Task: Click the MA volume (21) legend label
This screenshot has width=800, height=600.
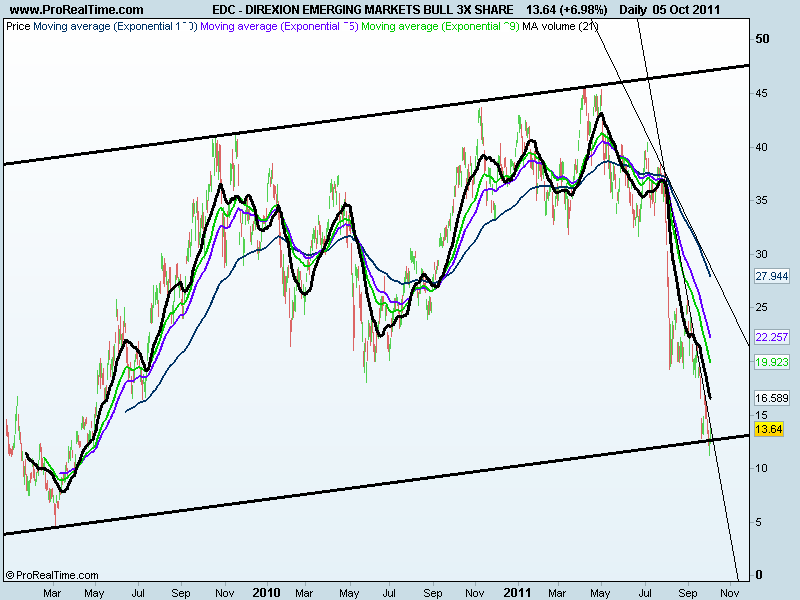Action: click(x=559, y=26)
